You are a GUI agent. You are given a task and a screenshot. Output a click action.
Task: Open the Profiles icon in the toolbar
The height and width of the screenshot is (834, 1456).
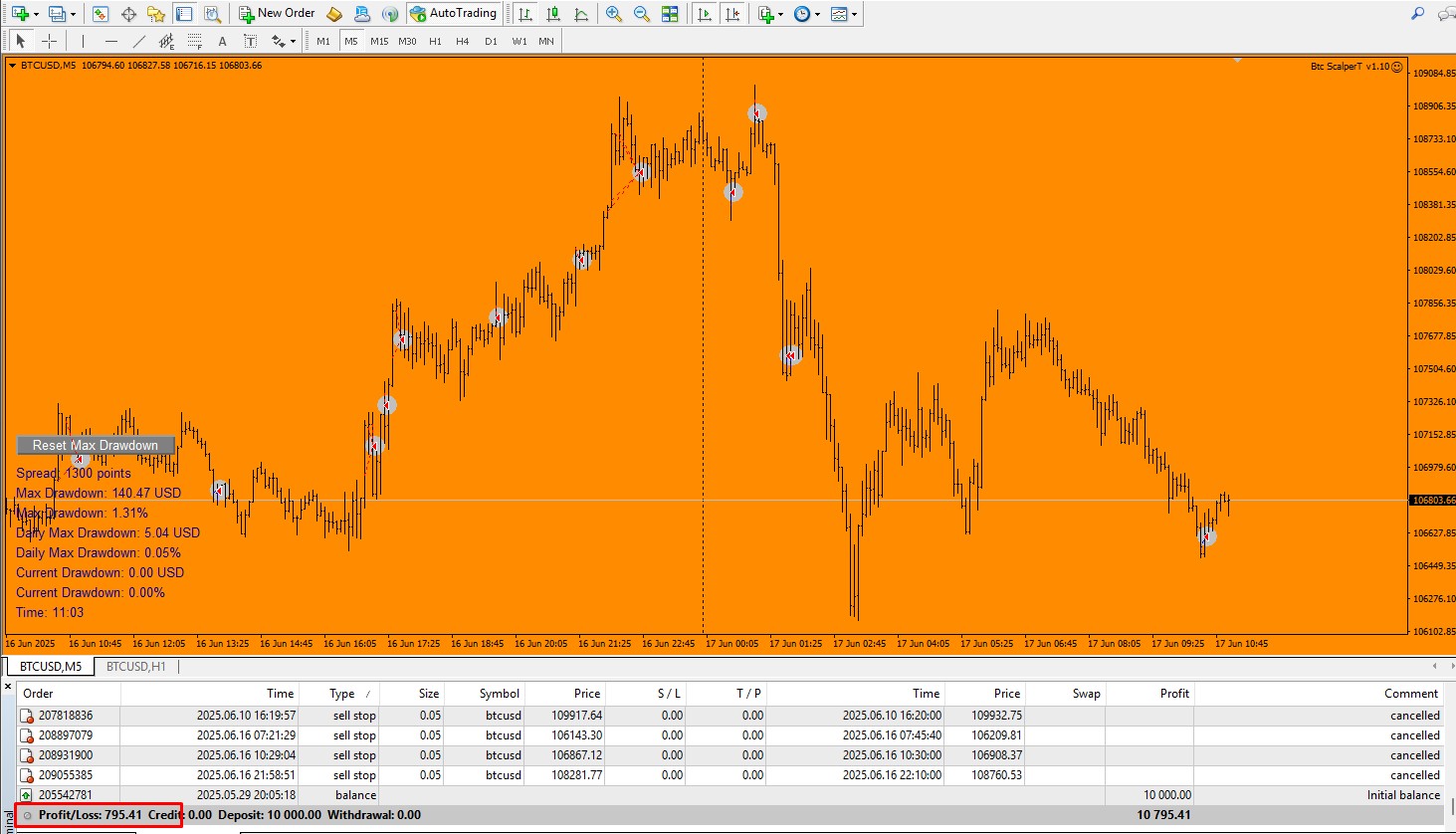pos(57,14)
